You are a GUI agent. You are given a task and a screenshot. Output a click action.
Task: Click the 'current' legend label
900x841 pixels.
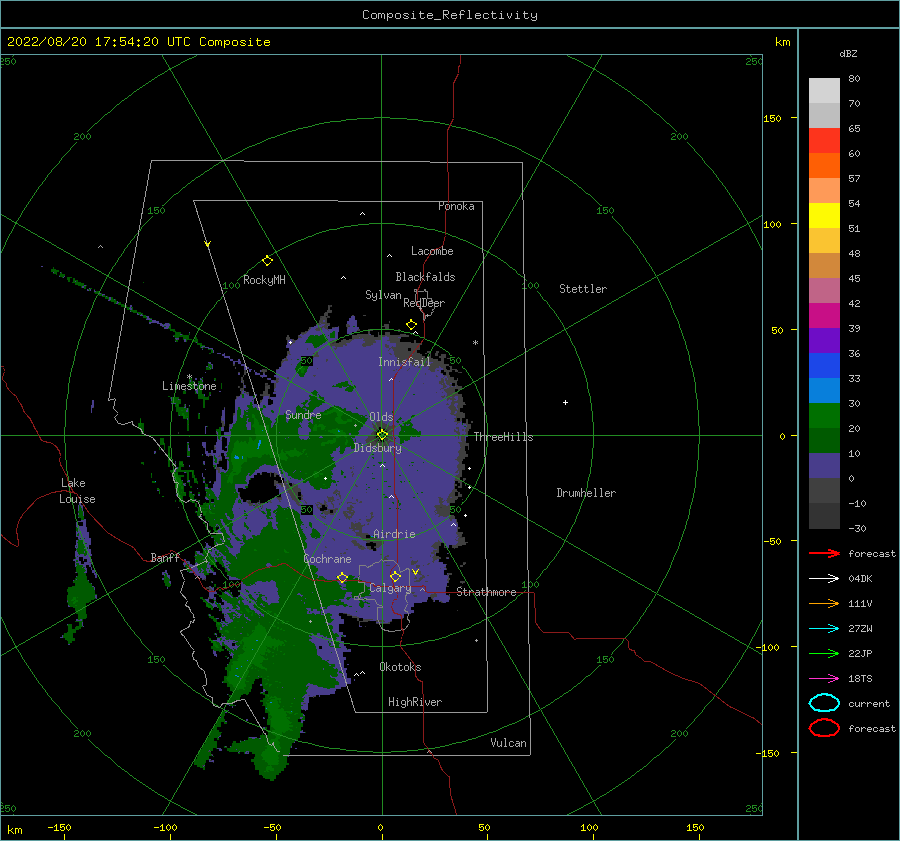[868, 703]
